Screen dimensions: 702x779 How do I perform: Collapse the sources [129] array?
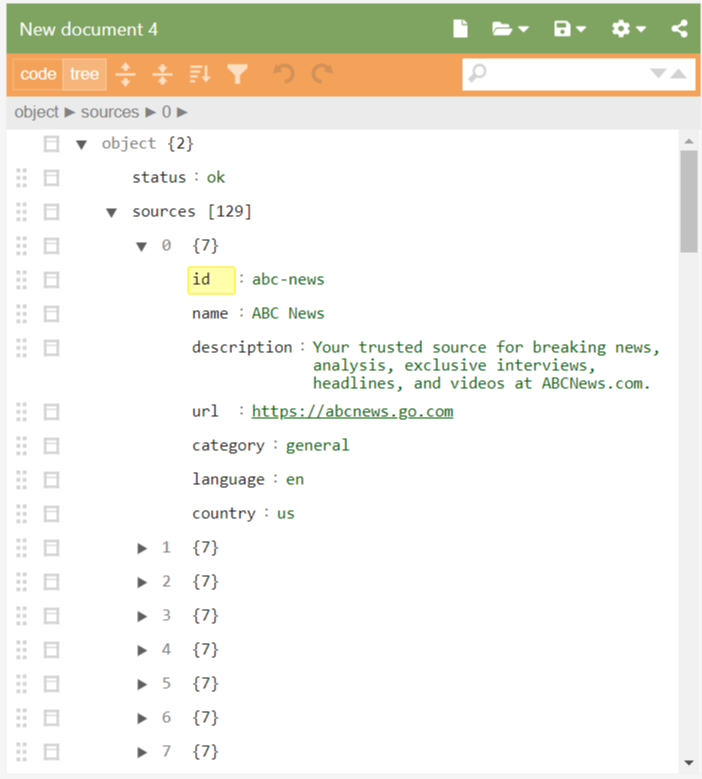(111, 213)
